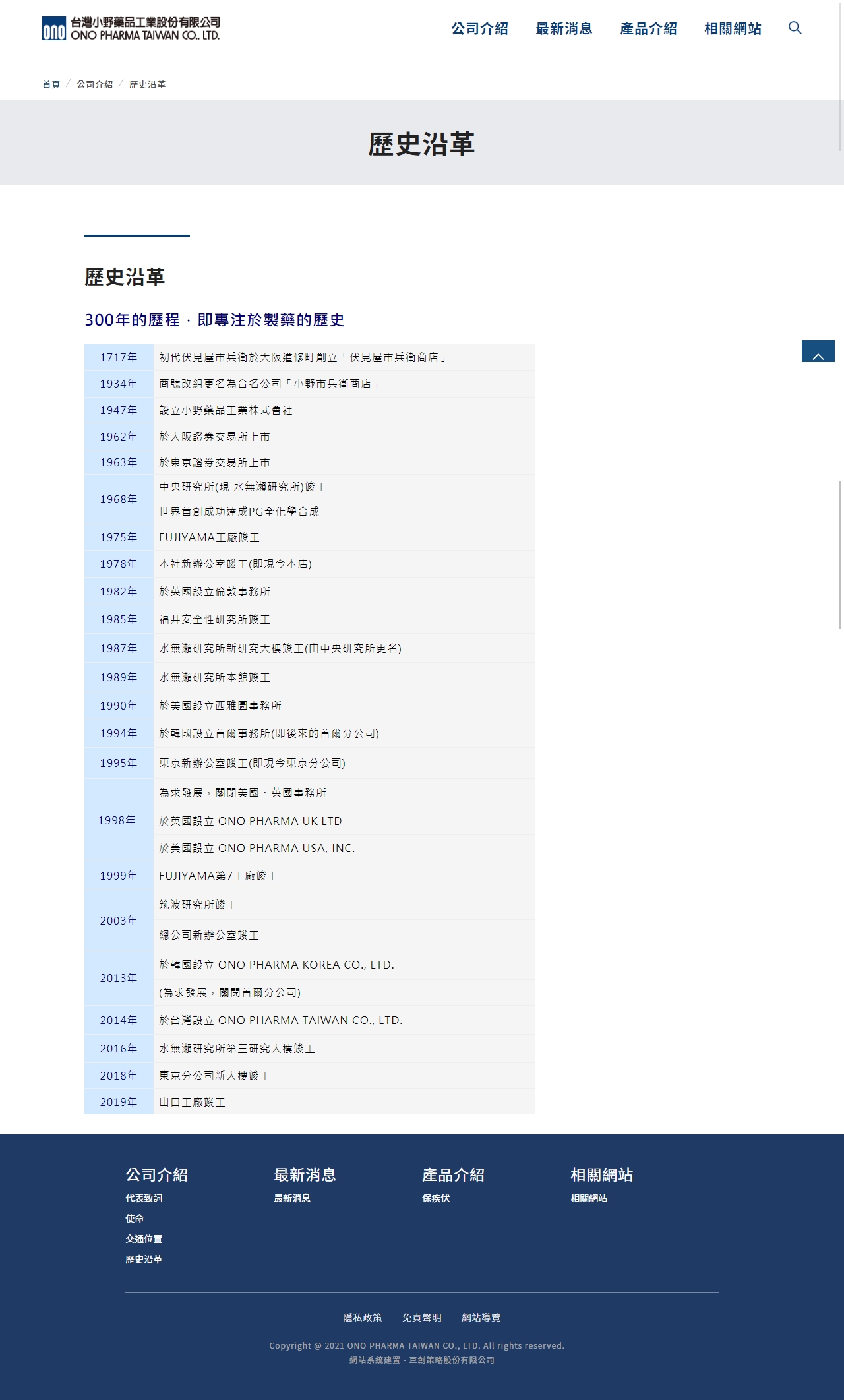Open footer link 保疾伏
Viewport: 844px width, 1400px height.
click(x=436, y=1198)
